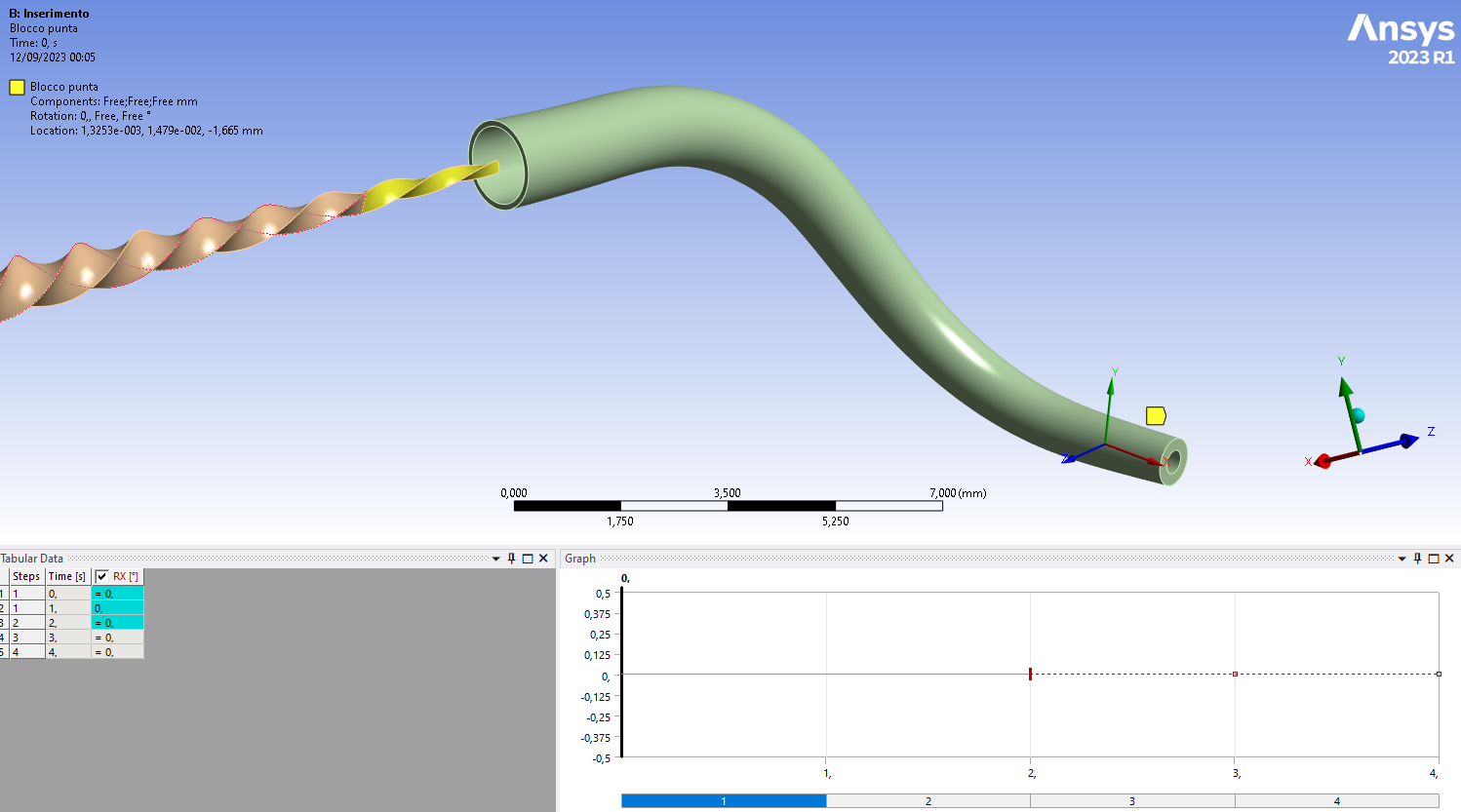This screenshot has width=1461, height=812.
Task: Pin the Graph panel
Action: pyautogui.click(x=1418, y=559)
